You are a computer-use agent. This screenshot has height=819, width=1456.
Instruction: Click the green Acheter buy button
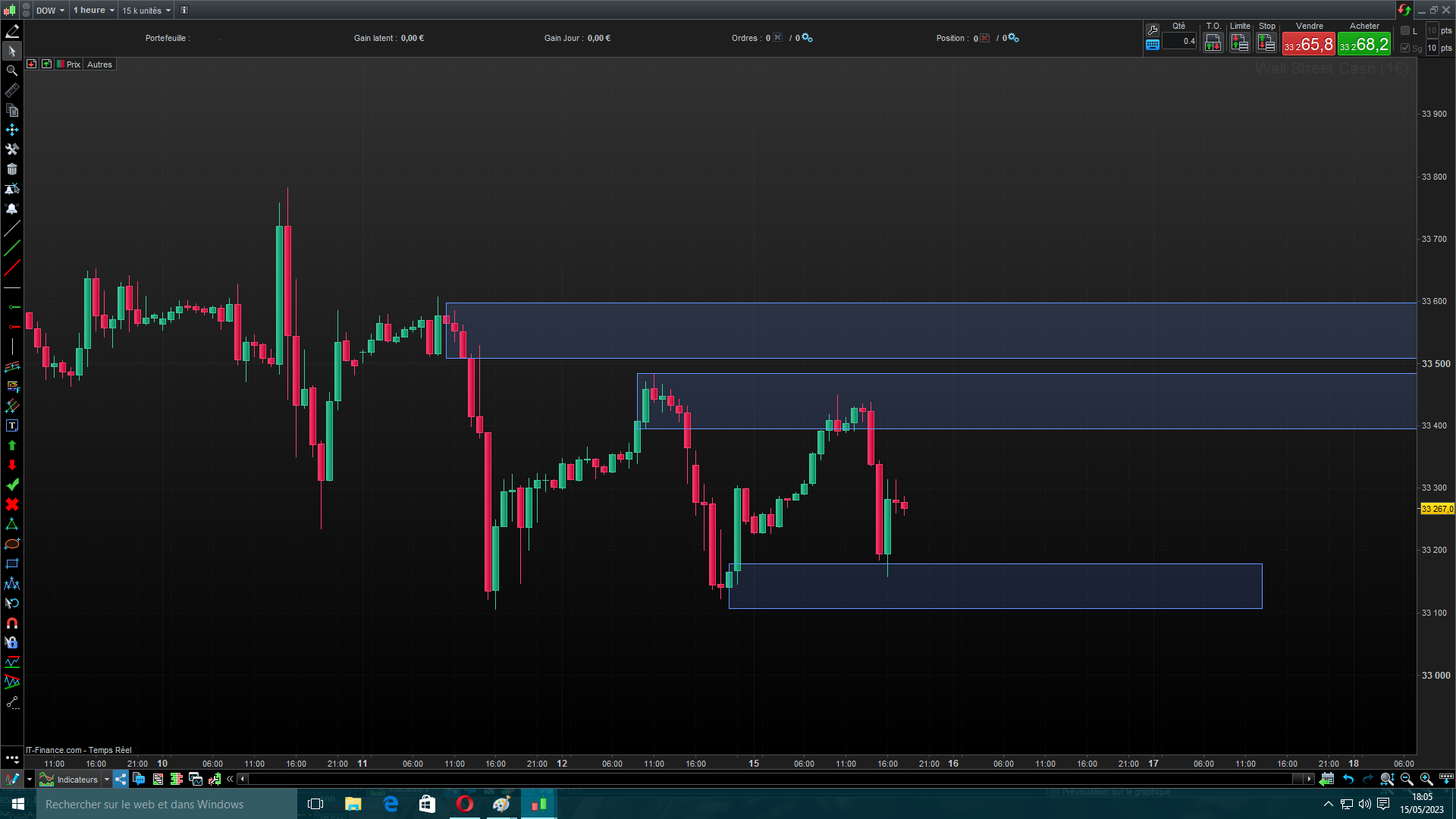coord(1363,45)
